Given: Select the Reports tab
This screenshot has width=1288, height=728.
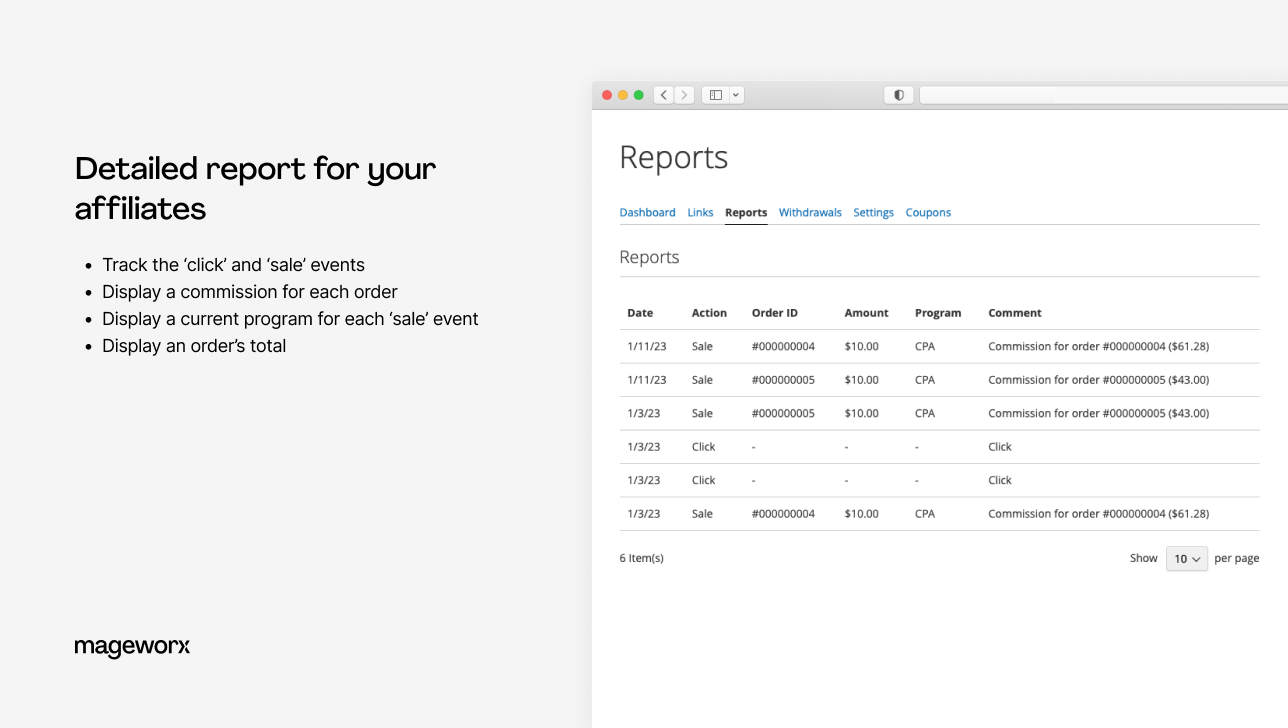Looking at the screenshot, I should coord(746,212).
